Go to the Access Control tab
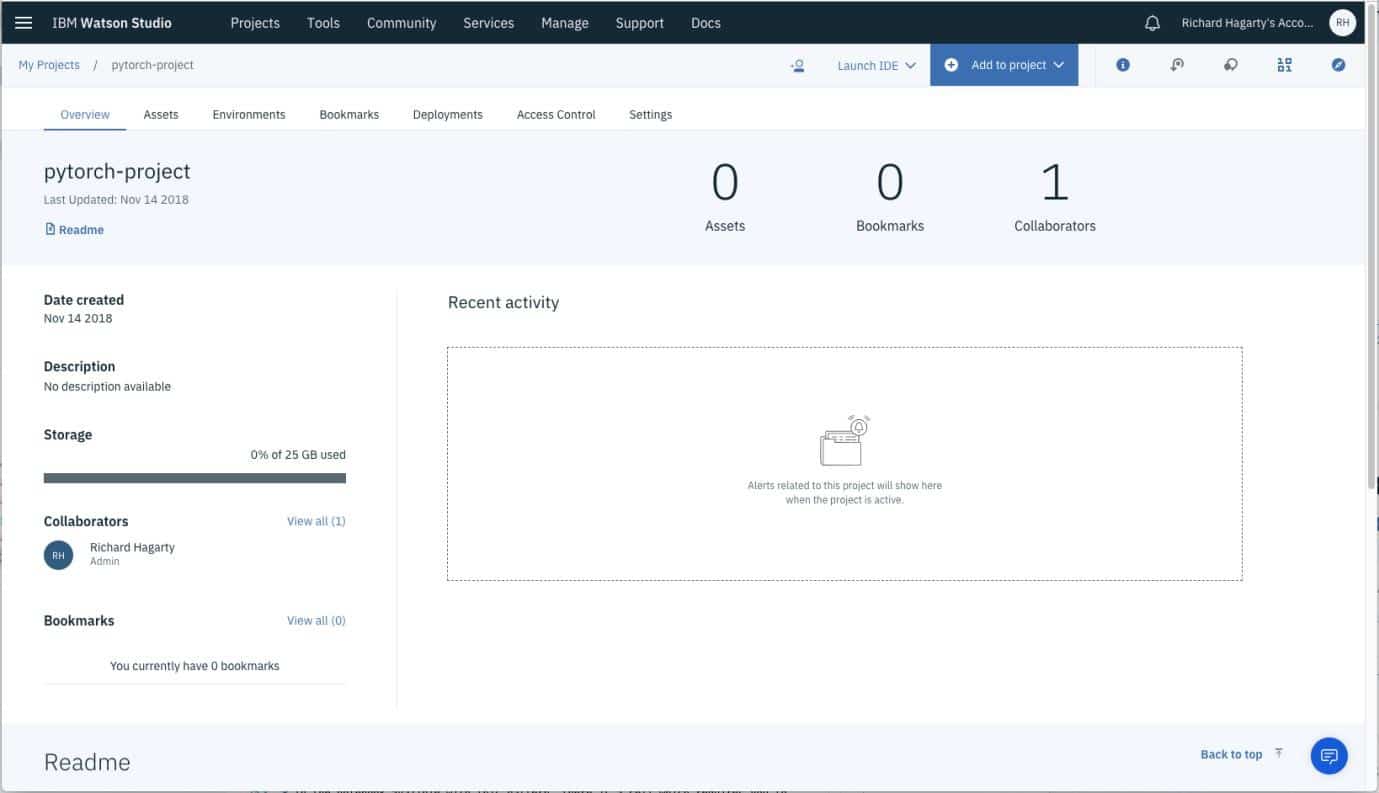The image size is (1379, 793). [x=556, y=115]
